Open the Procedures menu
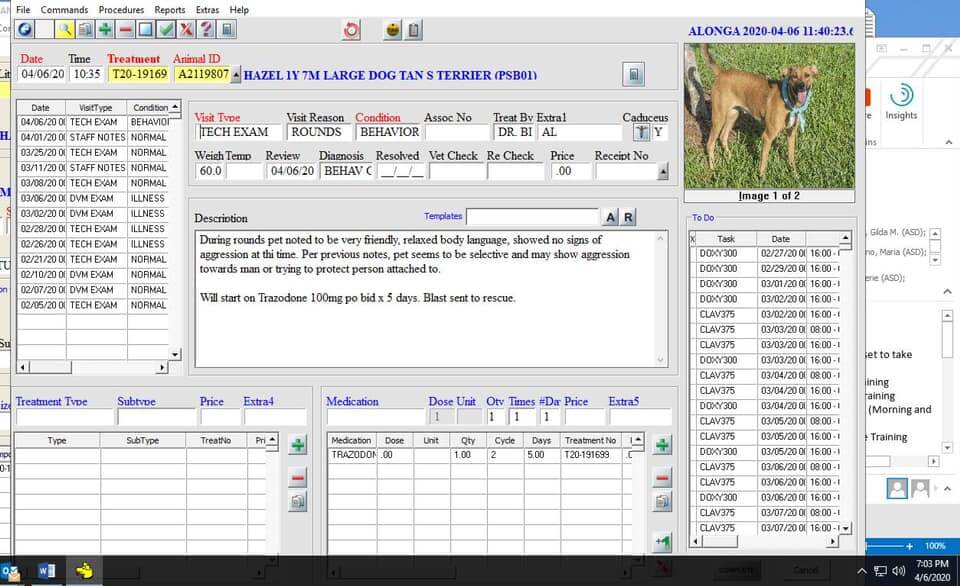This screenshot has height=586, width=960. coord(121,9)
